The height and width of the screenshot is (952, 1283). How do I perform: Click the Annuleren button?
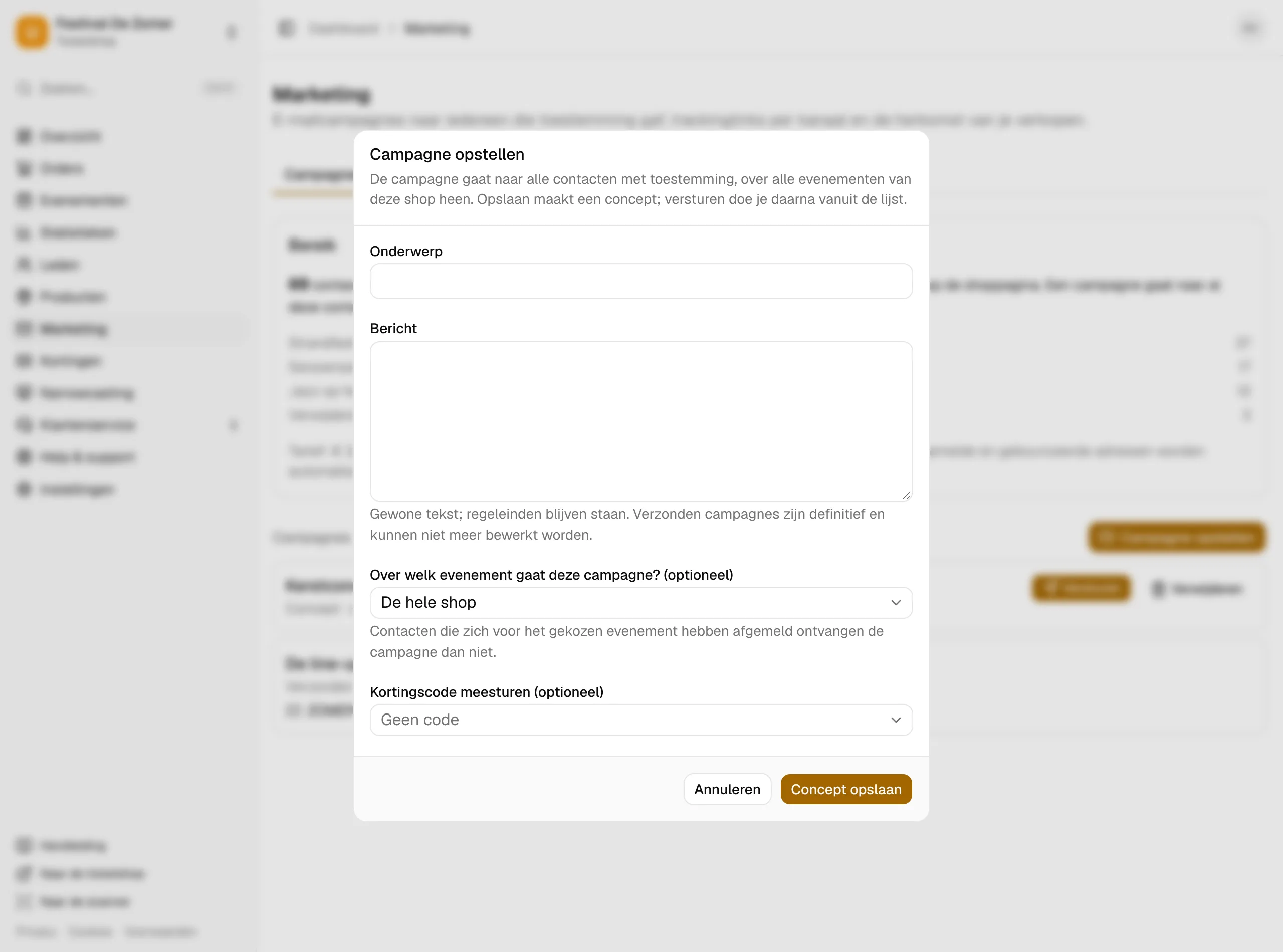tap(727, 789)
